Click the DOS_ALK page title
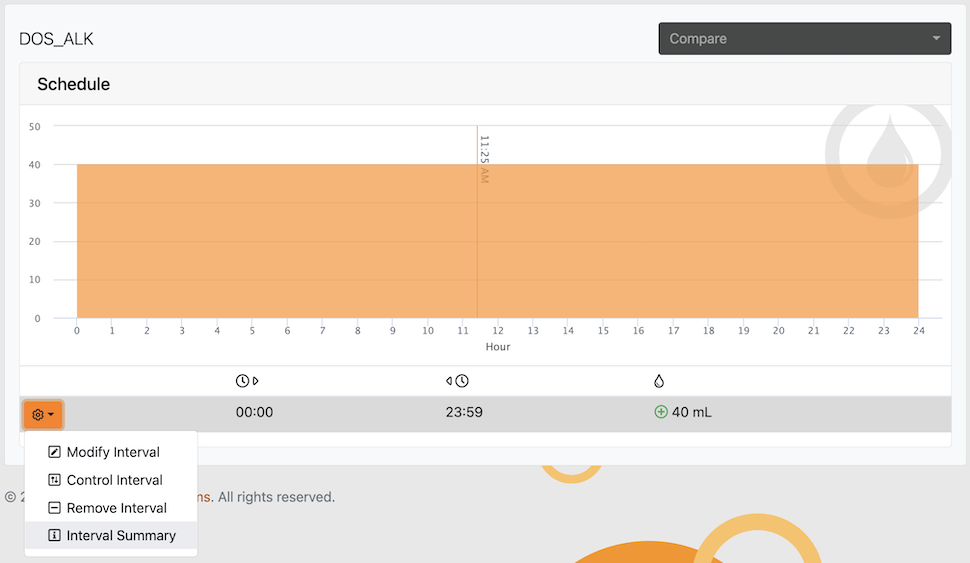Image resolution: width=970 pixels, height=563 pixels. (56, 39)
